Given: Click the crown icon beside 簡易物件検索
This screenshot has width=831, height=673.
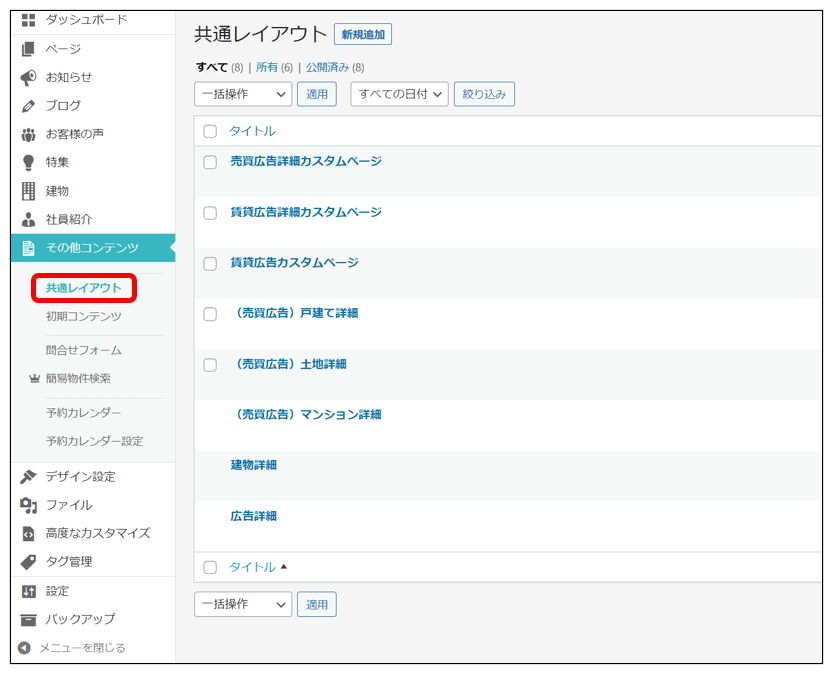Looking at the screenshot, I should click(x=34, y=378).
